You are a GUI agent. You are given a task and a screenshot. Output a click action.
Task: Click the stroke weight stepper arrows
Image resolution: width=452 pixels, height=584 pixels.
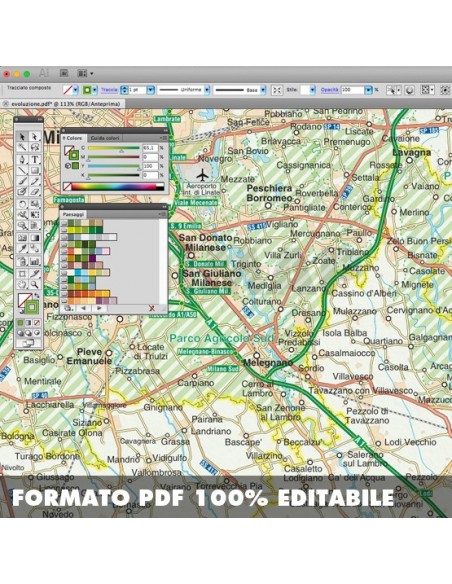(125, 90)
